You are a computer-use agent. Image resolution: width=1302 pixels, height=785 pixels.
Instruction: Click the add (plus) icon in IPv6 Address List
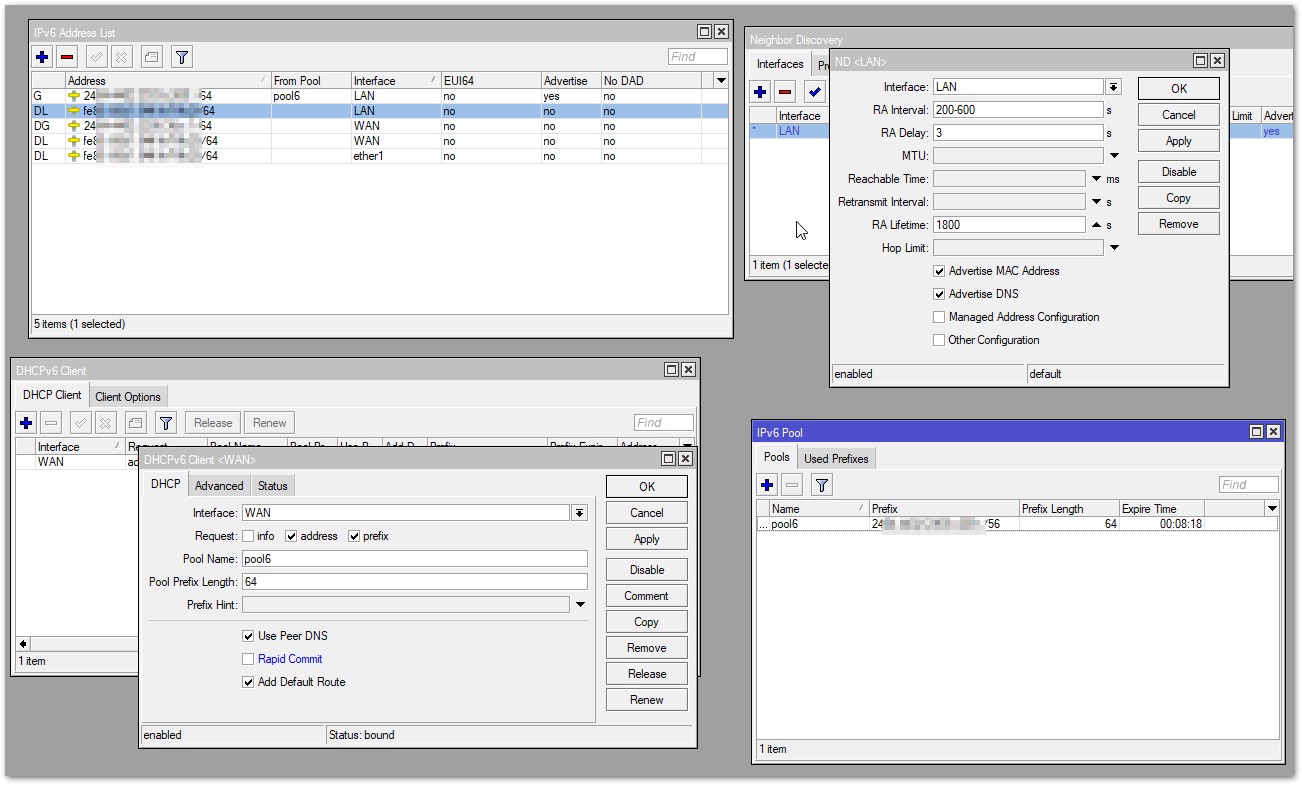tap(42, 57)
